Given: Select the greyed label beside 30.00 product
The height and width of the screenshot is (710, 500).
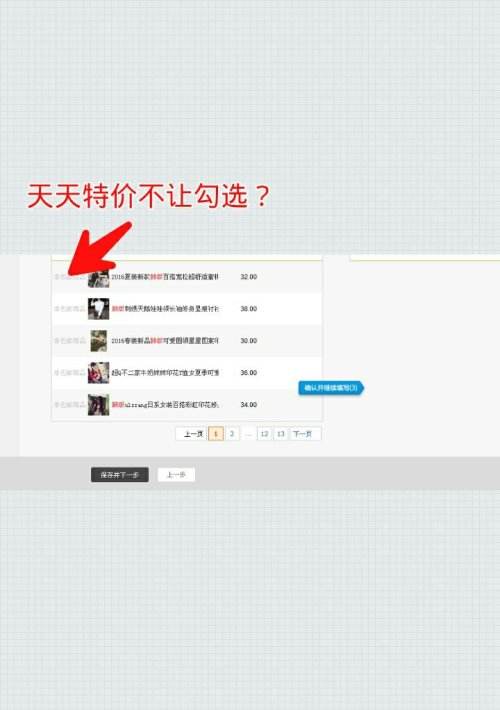Looking at the screenshot, I should [69, 341].
